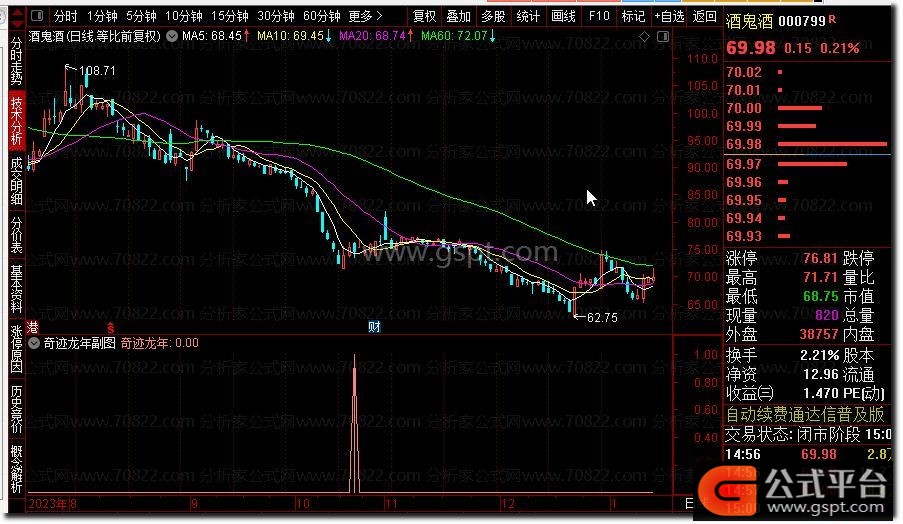
Task: Click the 自动续费通达信普及版 link
Action: (805, 415)
